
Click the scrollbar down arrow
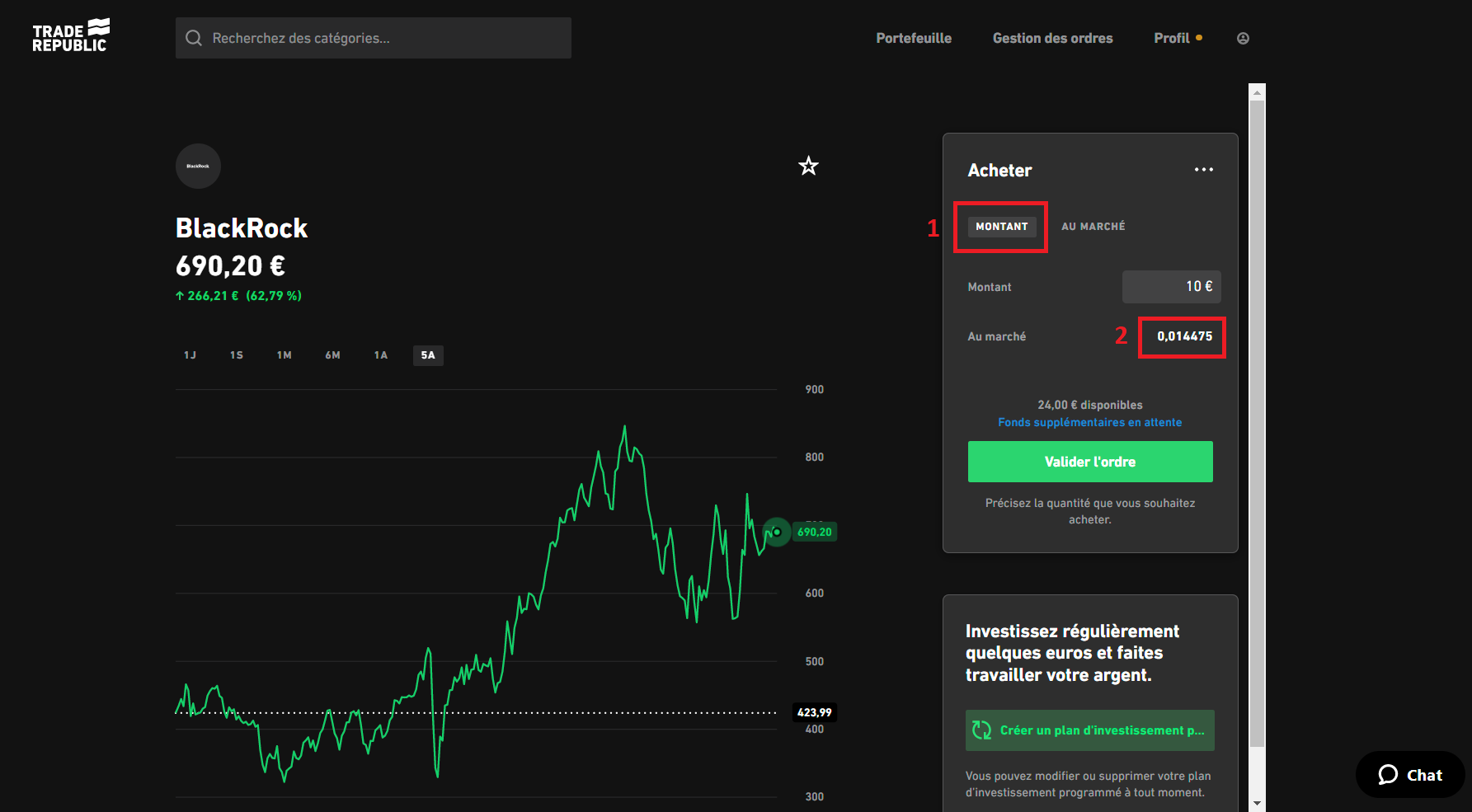(1257, 803)
